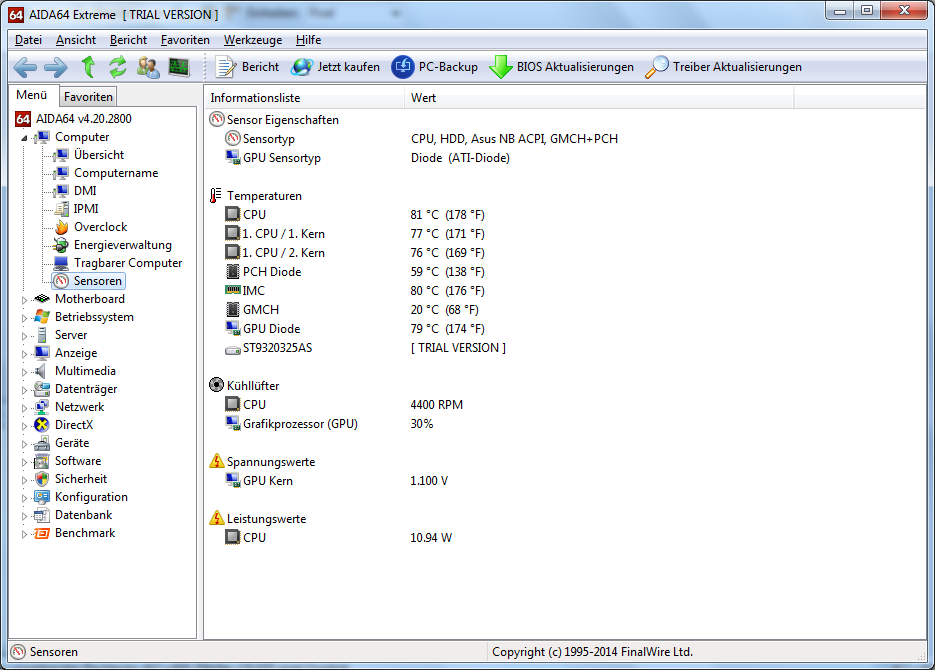The width and height of the screenshot is (935, 670).
Task: Expand the Server node
Action: (x=24, y=336)
